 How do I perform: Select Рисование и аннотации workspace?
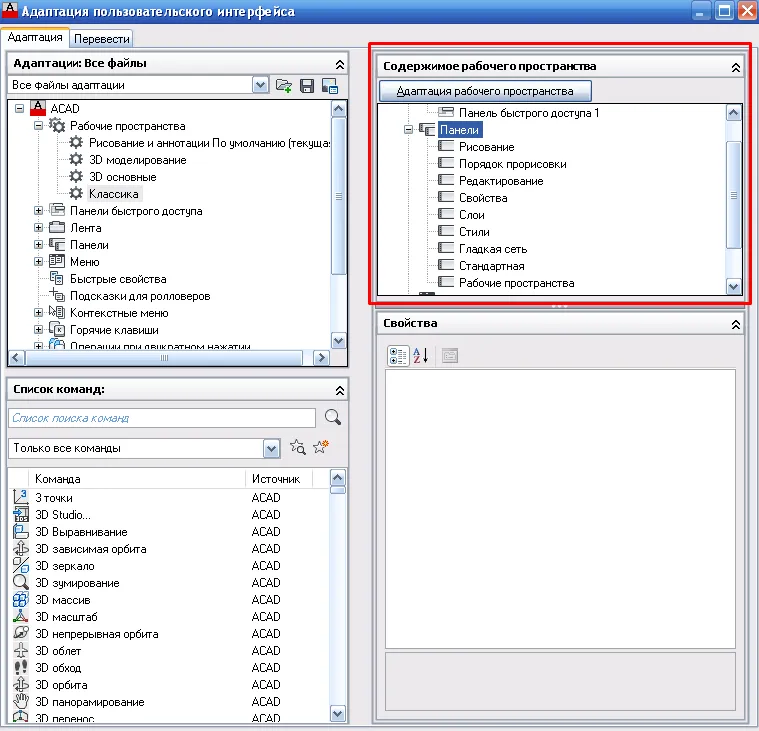coord(209,143)
